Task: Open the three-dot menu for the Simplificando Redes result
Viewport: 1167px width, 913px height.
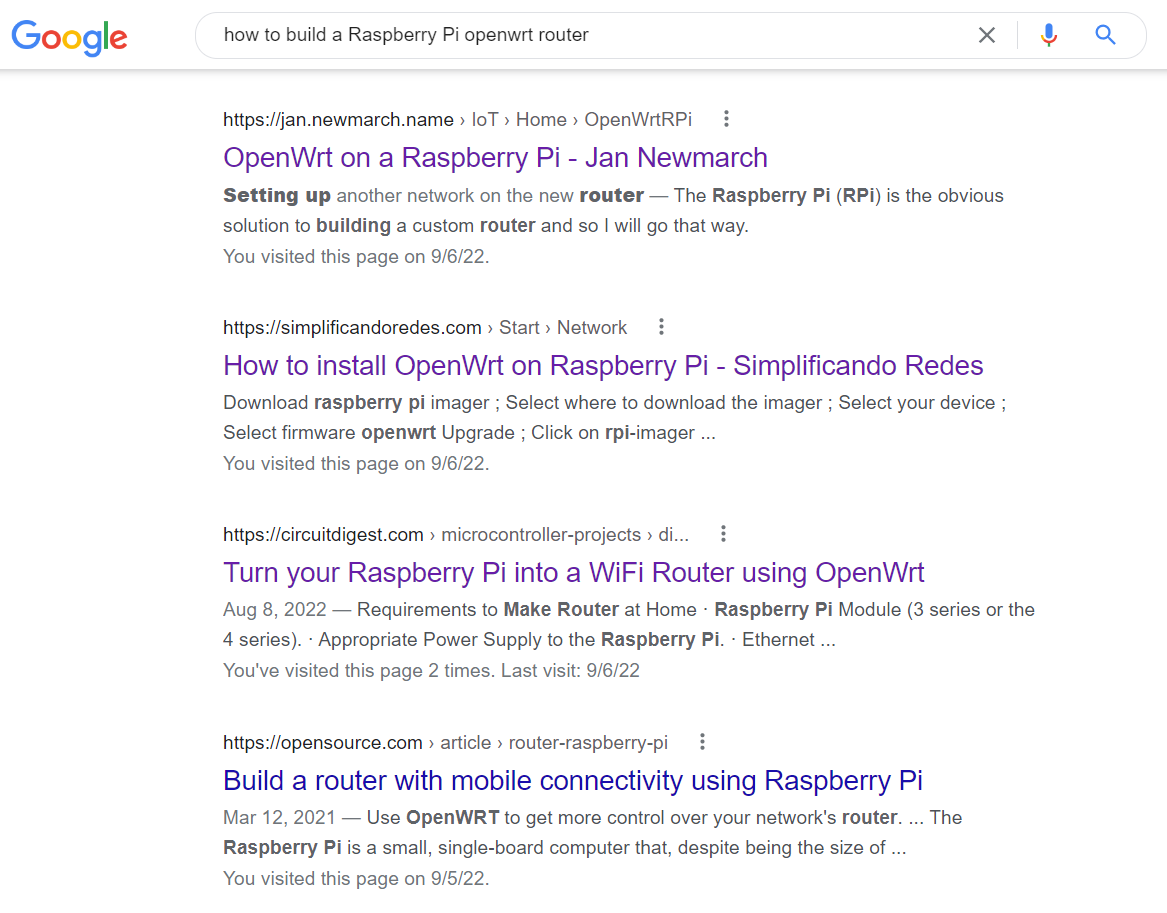Action: coord(661,326)
